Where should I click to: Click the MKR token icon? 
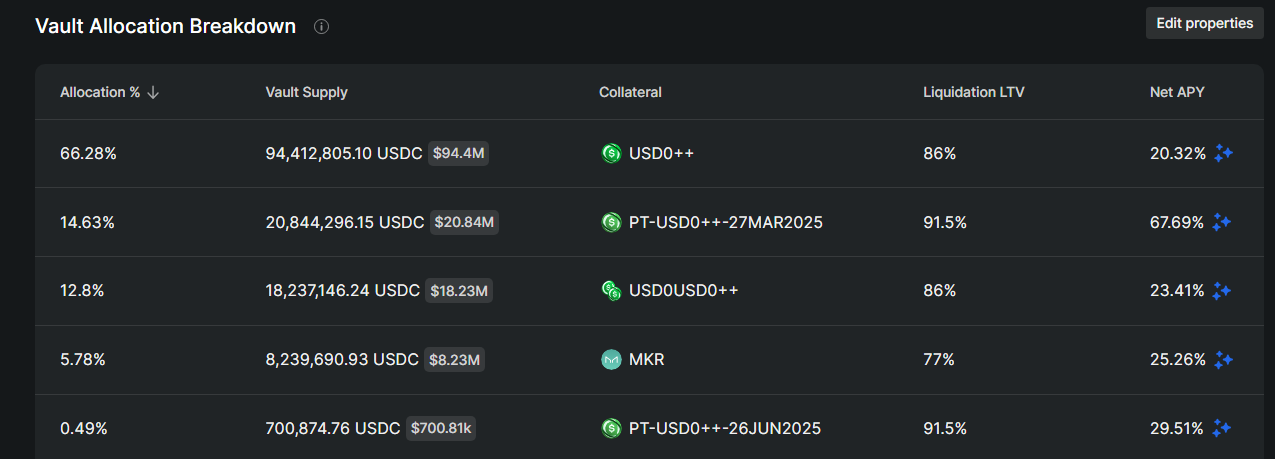[x=611, y=359]
